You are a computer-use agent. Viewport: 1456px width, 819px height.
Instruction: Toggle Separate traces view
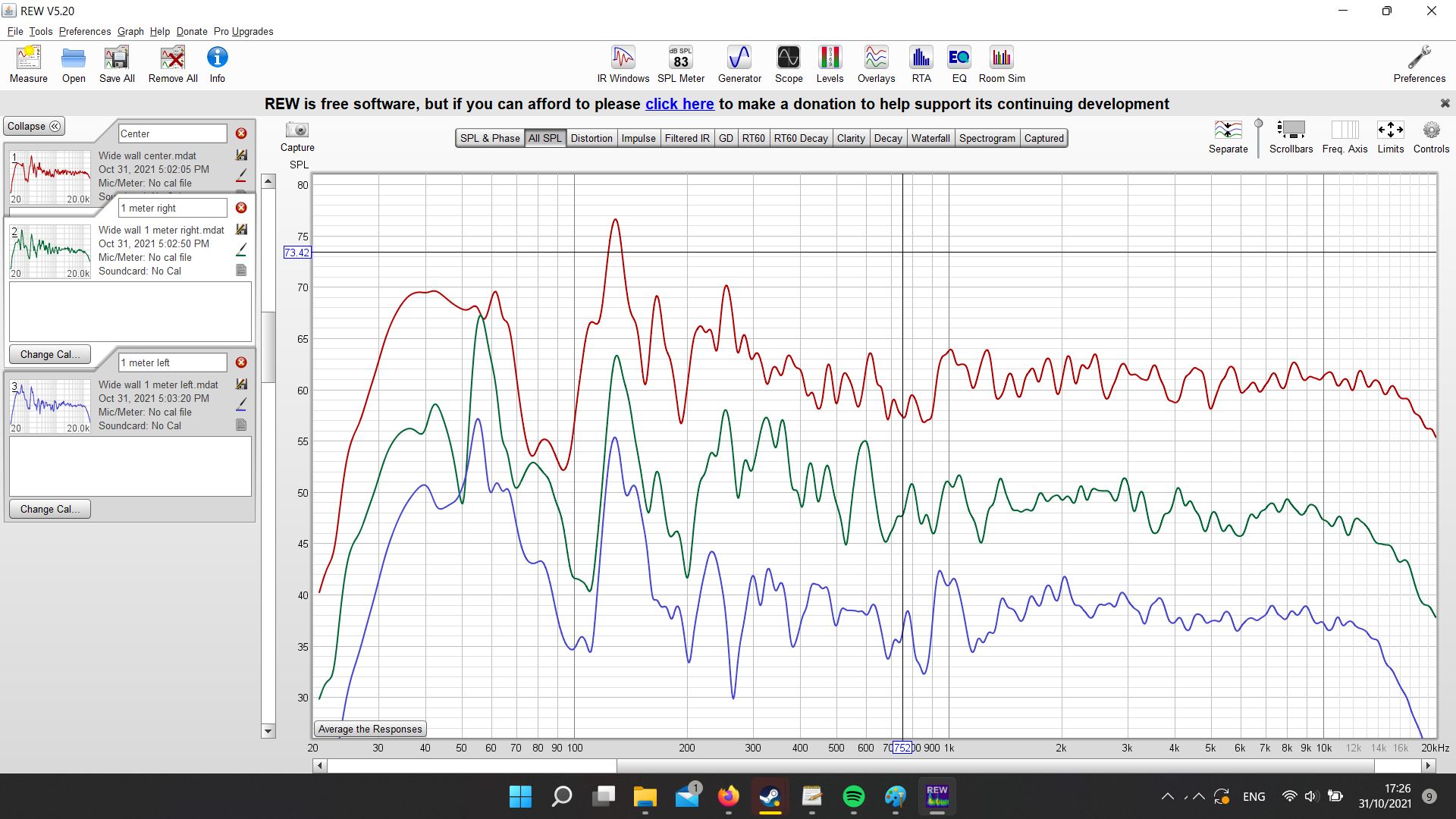pos(1228,136)
